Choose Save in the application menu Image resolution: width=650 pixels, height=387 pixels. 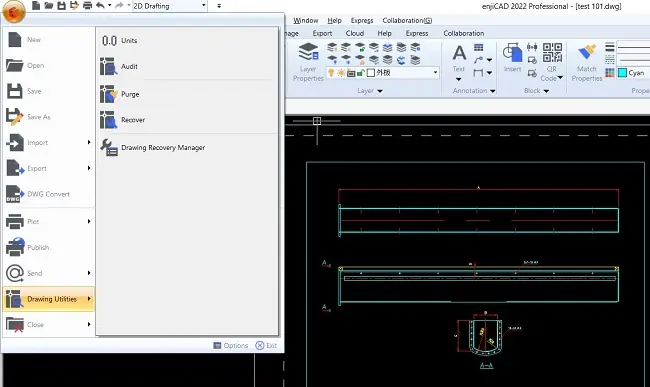click(x=49, y=91)
